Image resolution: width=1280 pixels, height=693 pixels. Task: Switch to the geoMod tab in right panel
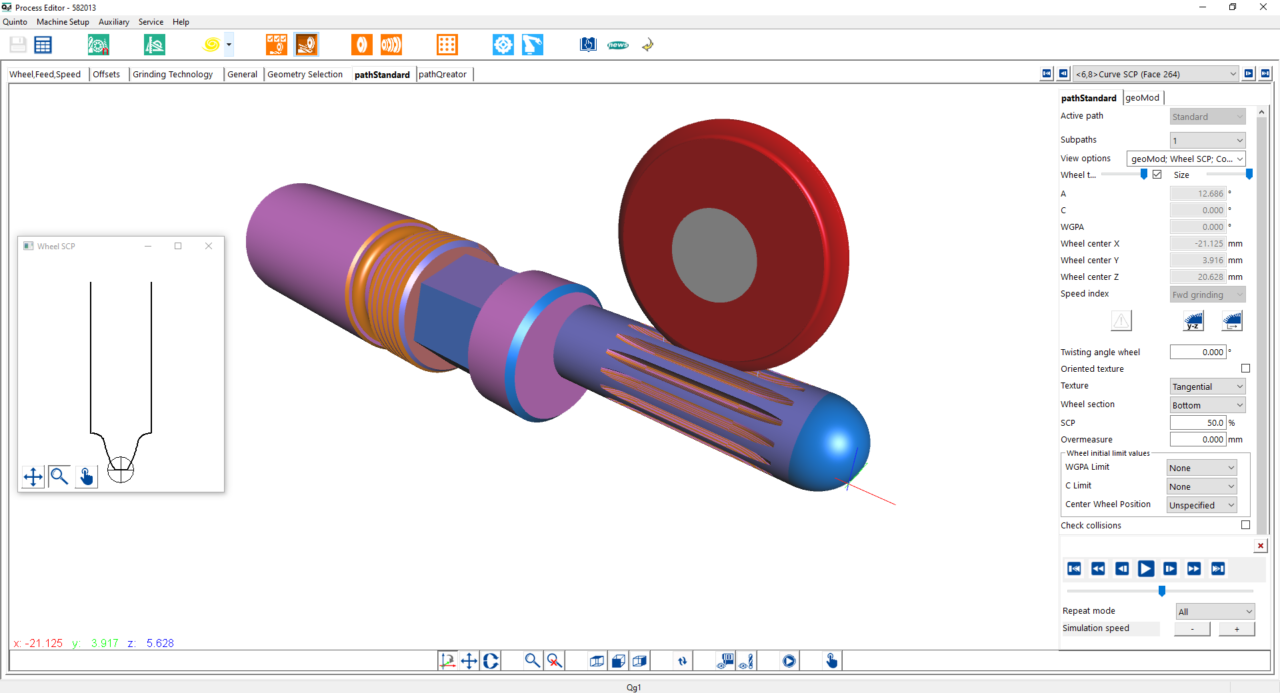1142,97
